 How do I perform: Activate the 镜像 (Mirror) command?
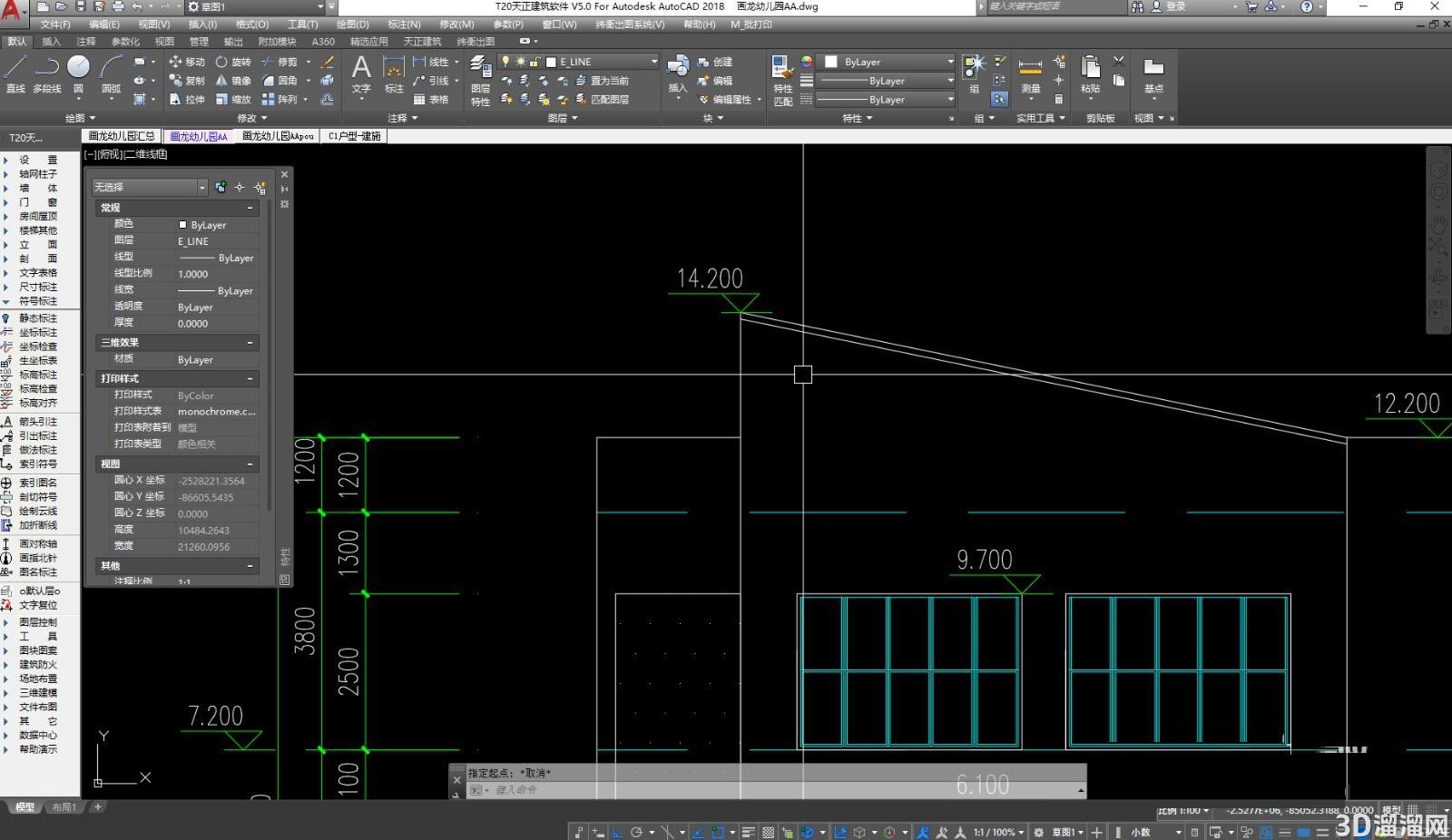coord(233,81)
